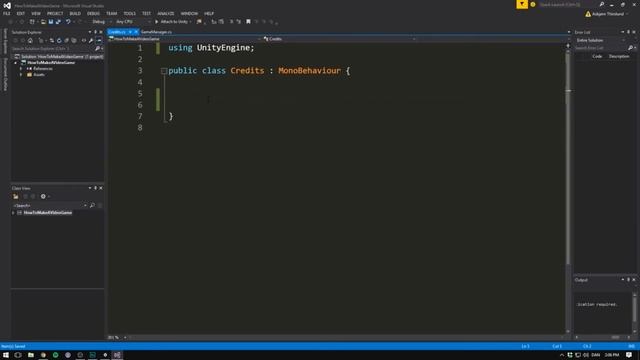Viewport: 640px width, 360px height.
Task: Click the Class View search field
Action: [48, 205]
